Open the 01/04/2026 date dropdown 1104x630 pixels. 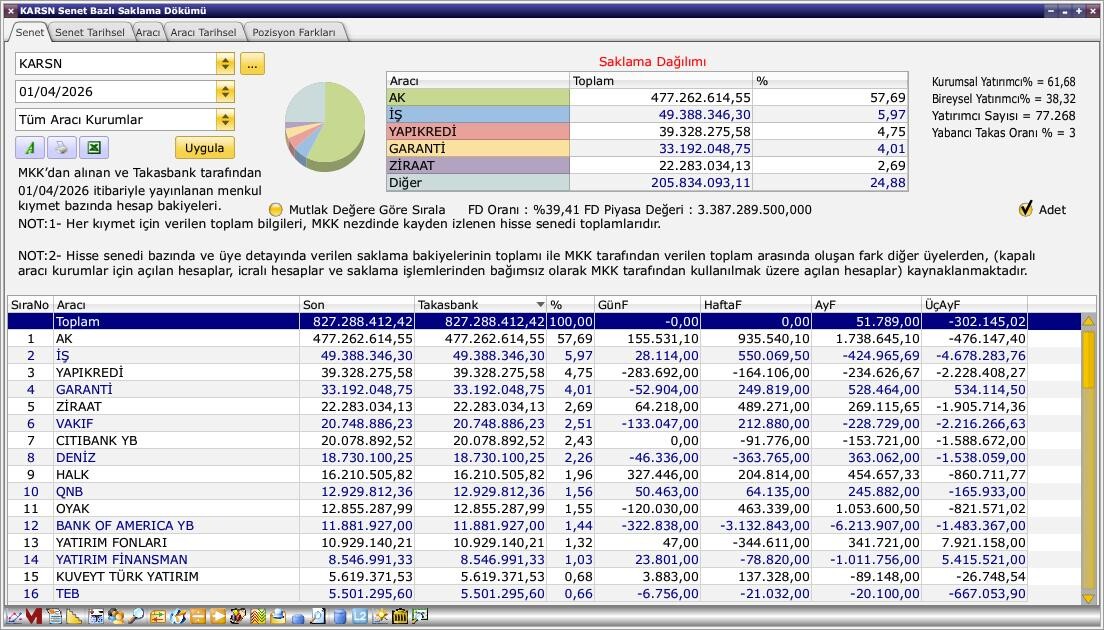coord(225,92)
